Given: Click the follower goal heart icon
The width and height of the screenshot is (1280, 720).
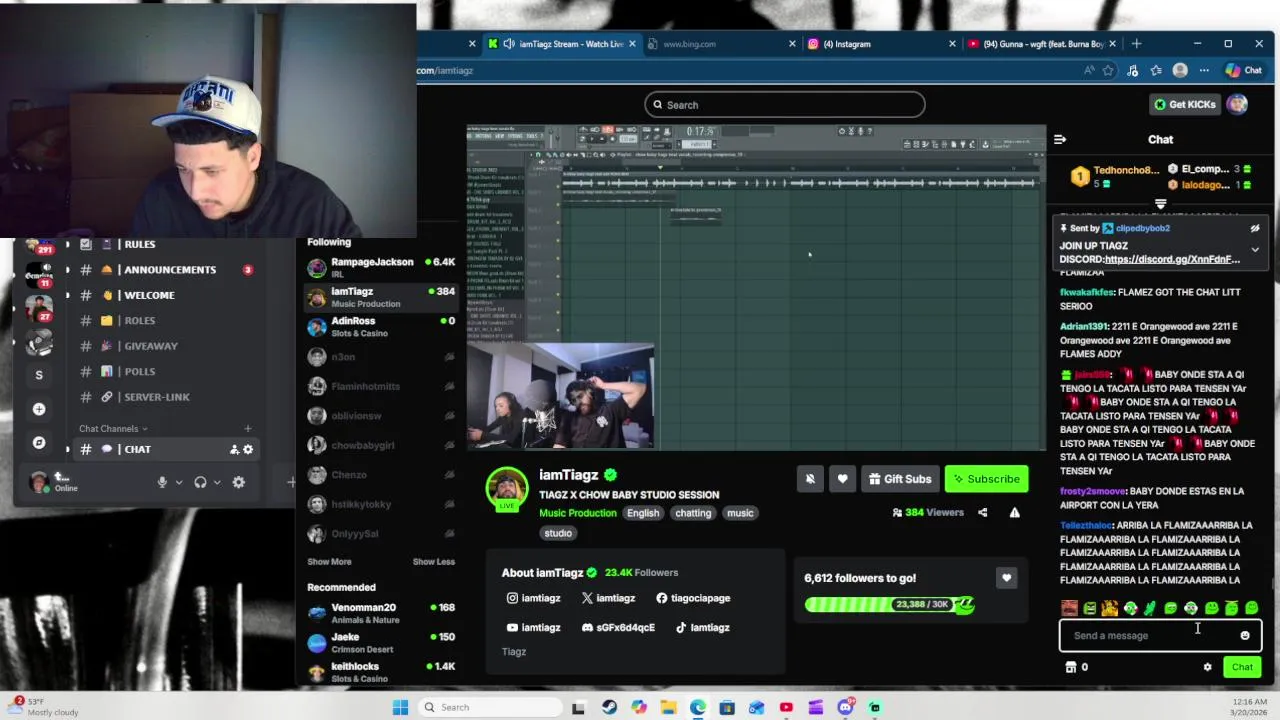Looking at the screenshot, I should tap(1007, 578).
